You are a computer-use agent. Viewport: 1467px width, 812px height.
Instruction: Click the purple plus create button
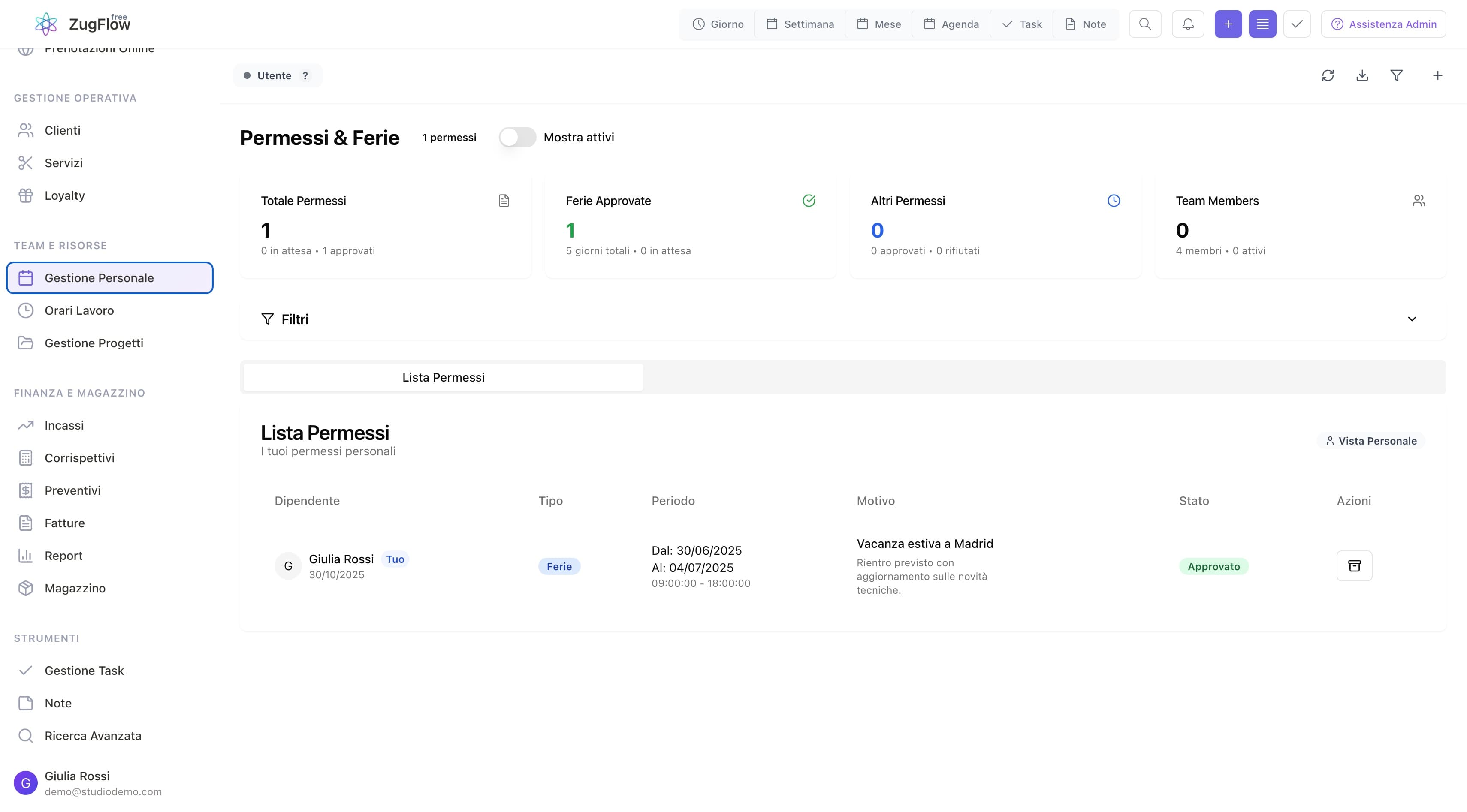pos(1228,24)
